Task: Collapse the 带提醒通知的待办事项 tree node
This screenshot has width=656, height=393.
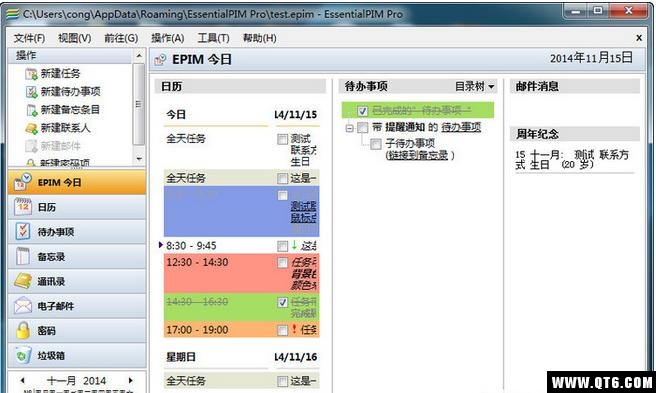Action: pos(349,128)
